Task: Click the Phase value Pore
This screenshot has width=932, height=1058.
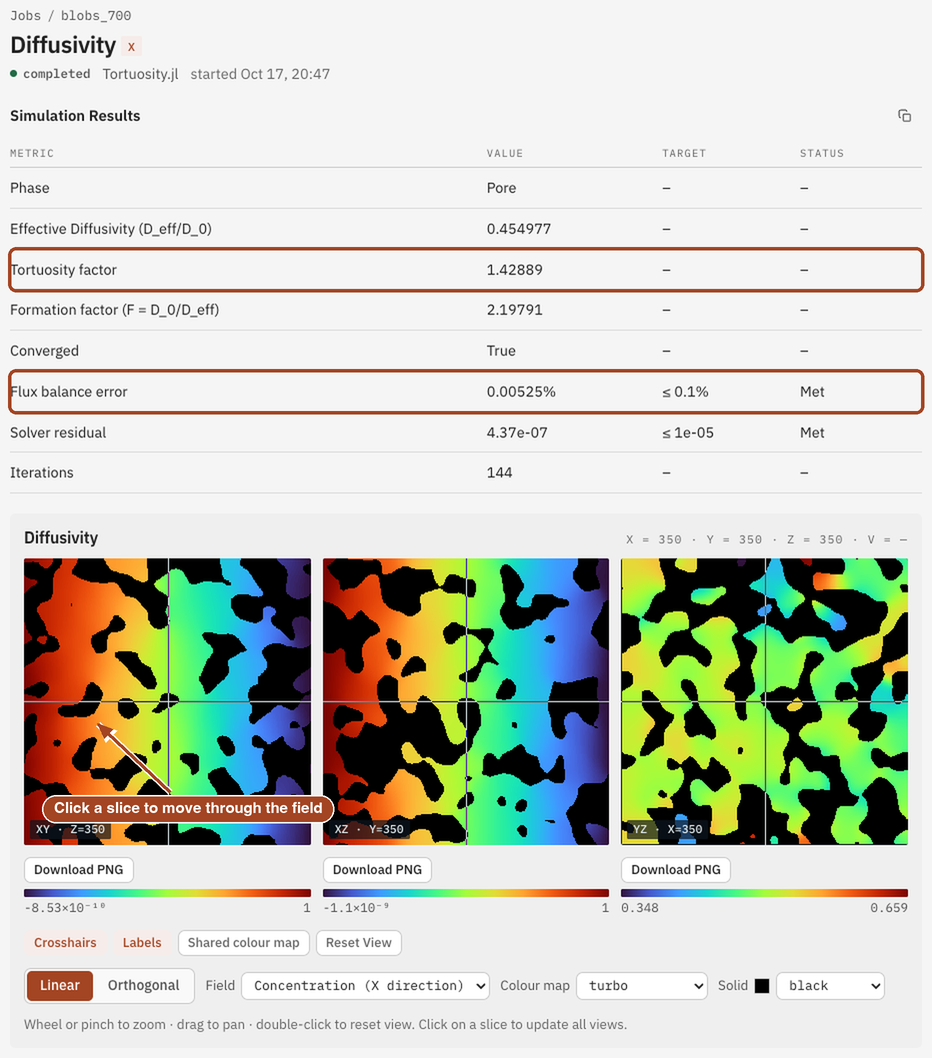Action: click(x=501, y=188)
